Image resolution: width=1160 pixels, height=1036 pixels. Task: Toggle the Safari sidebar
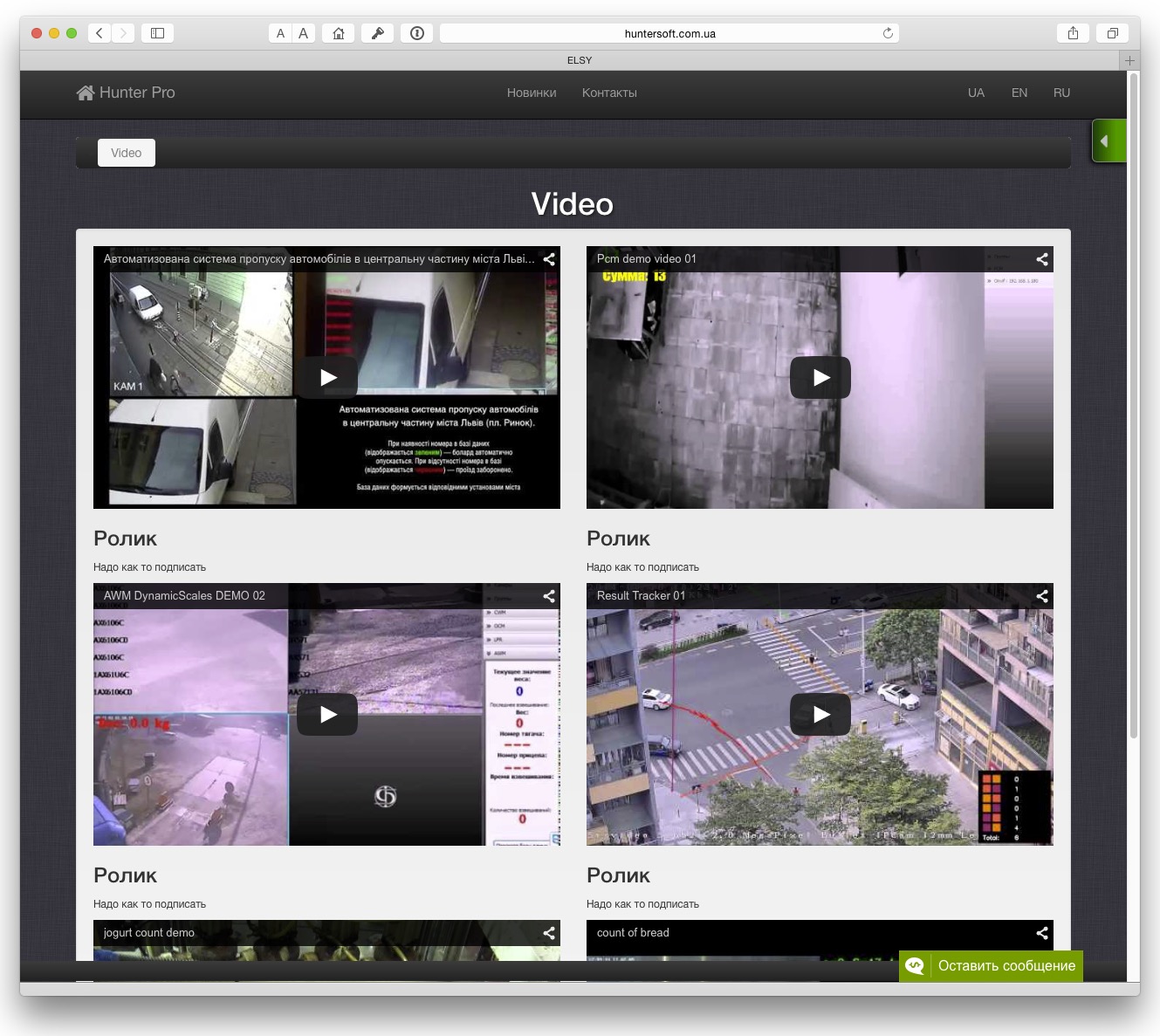(157, 33)
